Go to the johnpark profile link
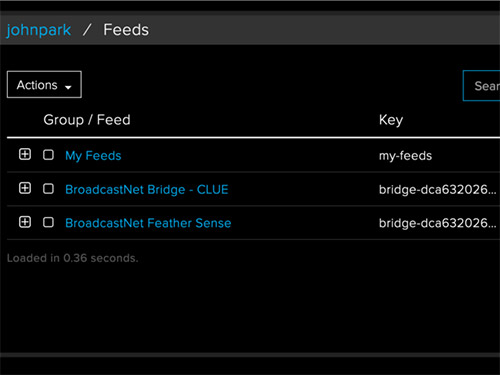This screenshot has width=500, height=375. click(39, 30)
